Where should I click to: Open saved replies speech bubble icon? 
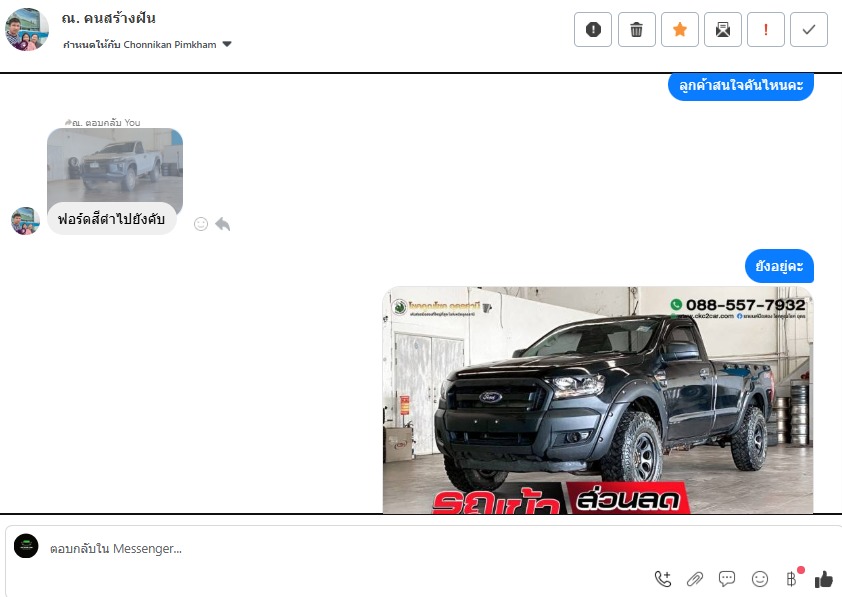pos(727,579)
